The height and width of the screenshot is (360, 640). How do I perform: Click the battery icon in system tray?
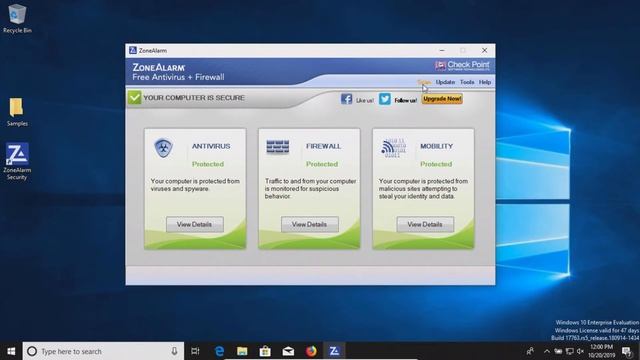click(x=558, y=351)
